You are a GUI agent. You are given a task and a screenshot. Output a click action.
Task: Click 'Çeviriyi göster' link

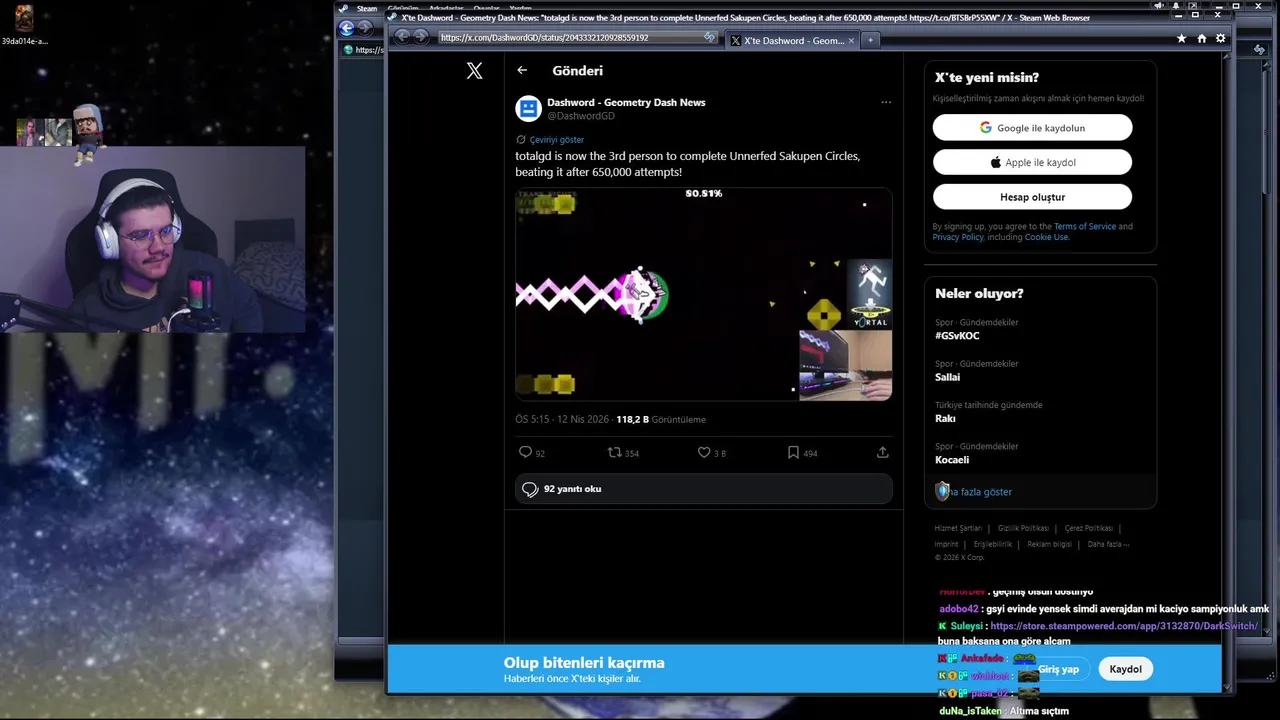coord(557,140)
